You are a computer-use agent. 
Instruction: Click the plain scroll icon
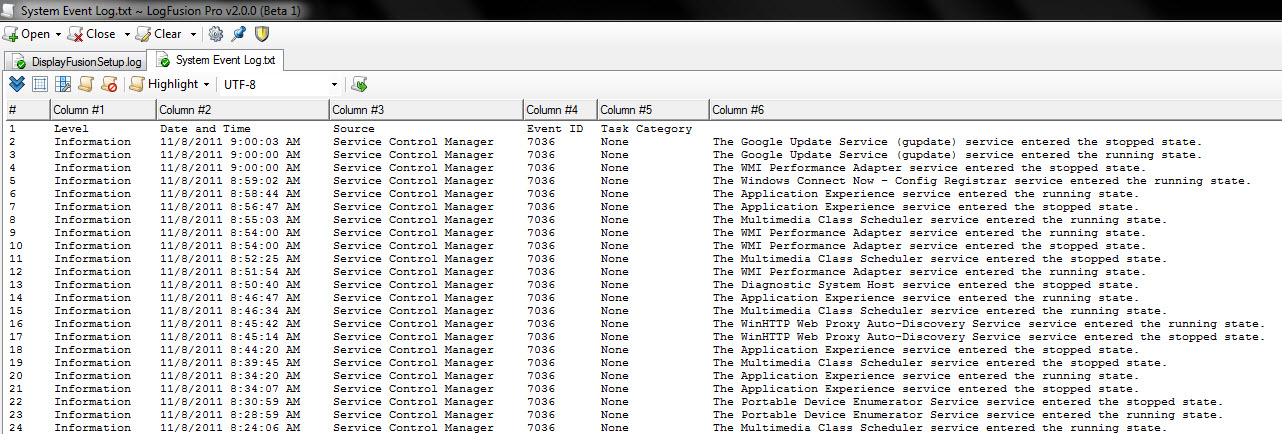coord(86,84)
